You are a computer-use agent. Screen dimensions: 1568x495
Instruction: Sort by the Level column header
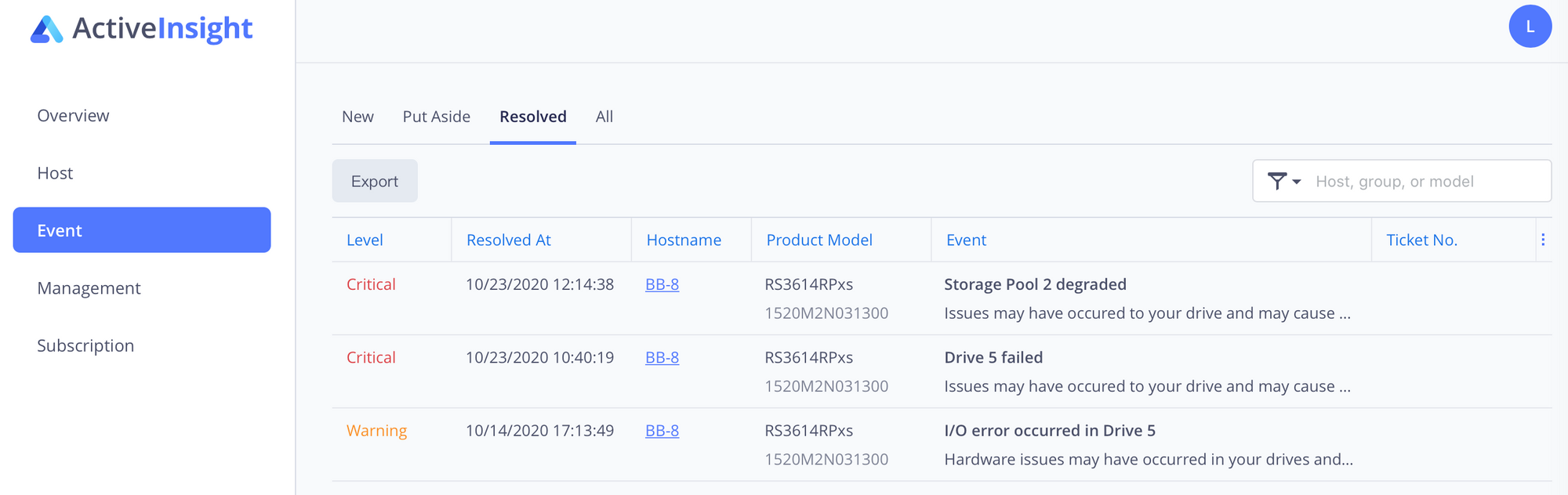pos(365,240)
